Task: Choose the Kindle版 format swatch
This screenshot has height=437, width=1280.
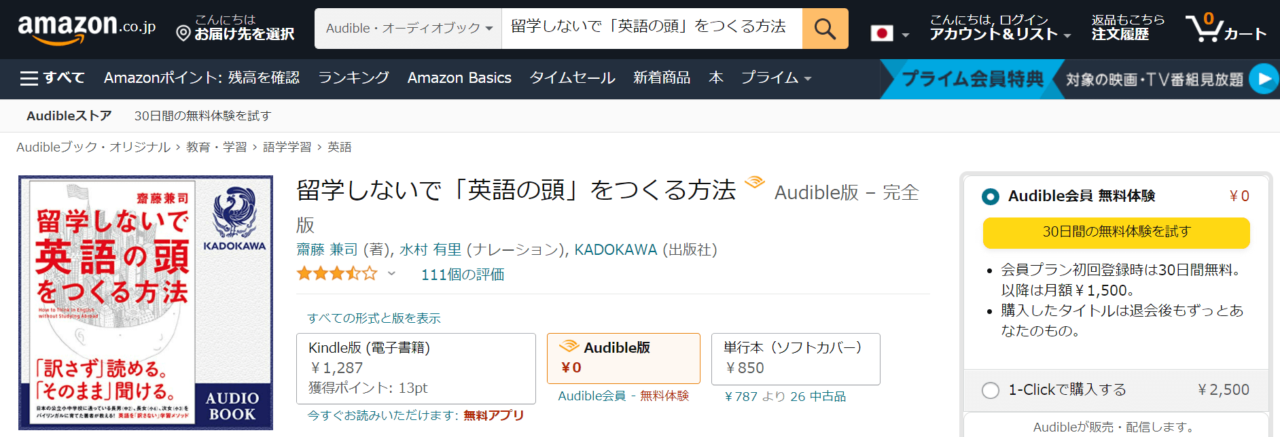Action: [x=417, y=368]
